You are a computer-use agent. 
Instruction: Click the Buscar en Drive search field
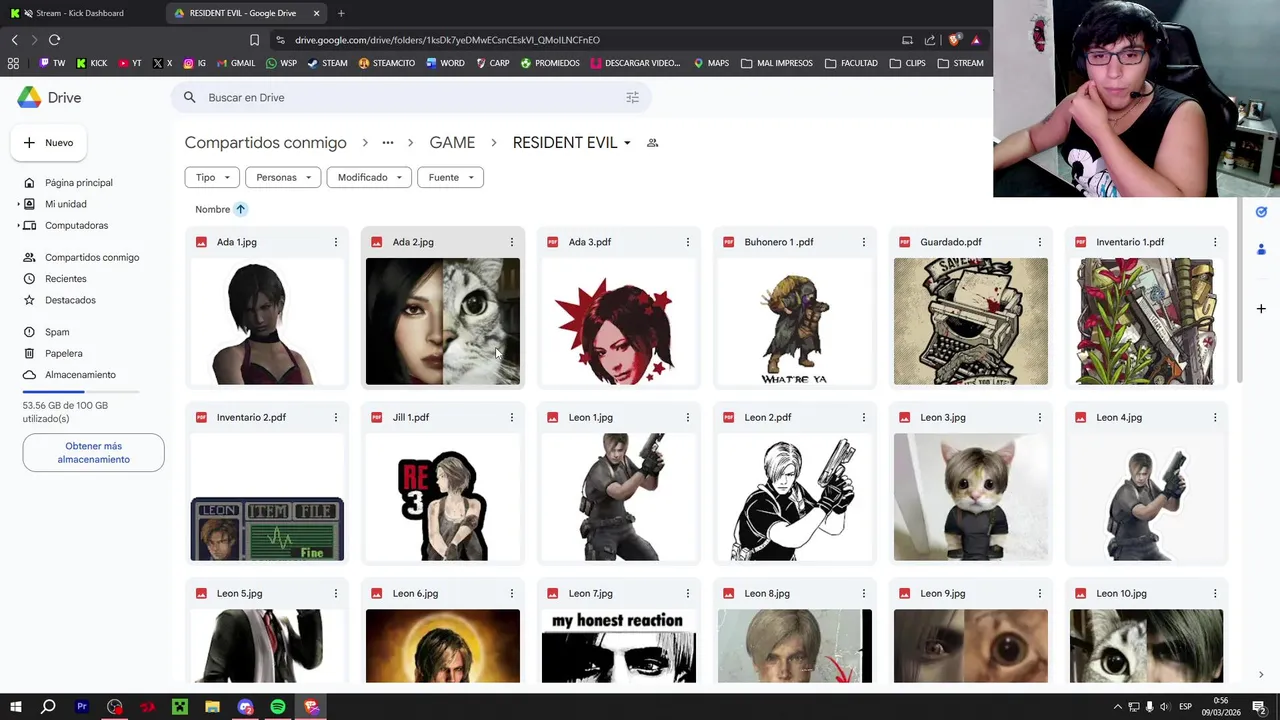[x=412, y=98]
